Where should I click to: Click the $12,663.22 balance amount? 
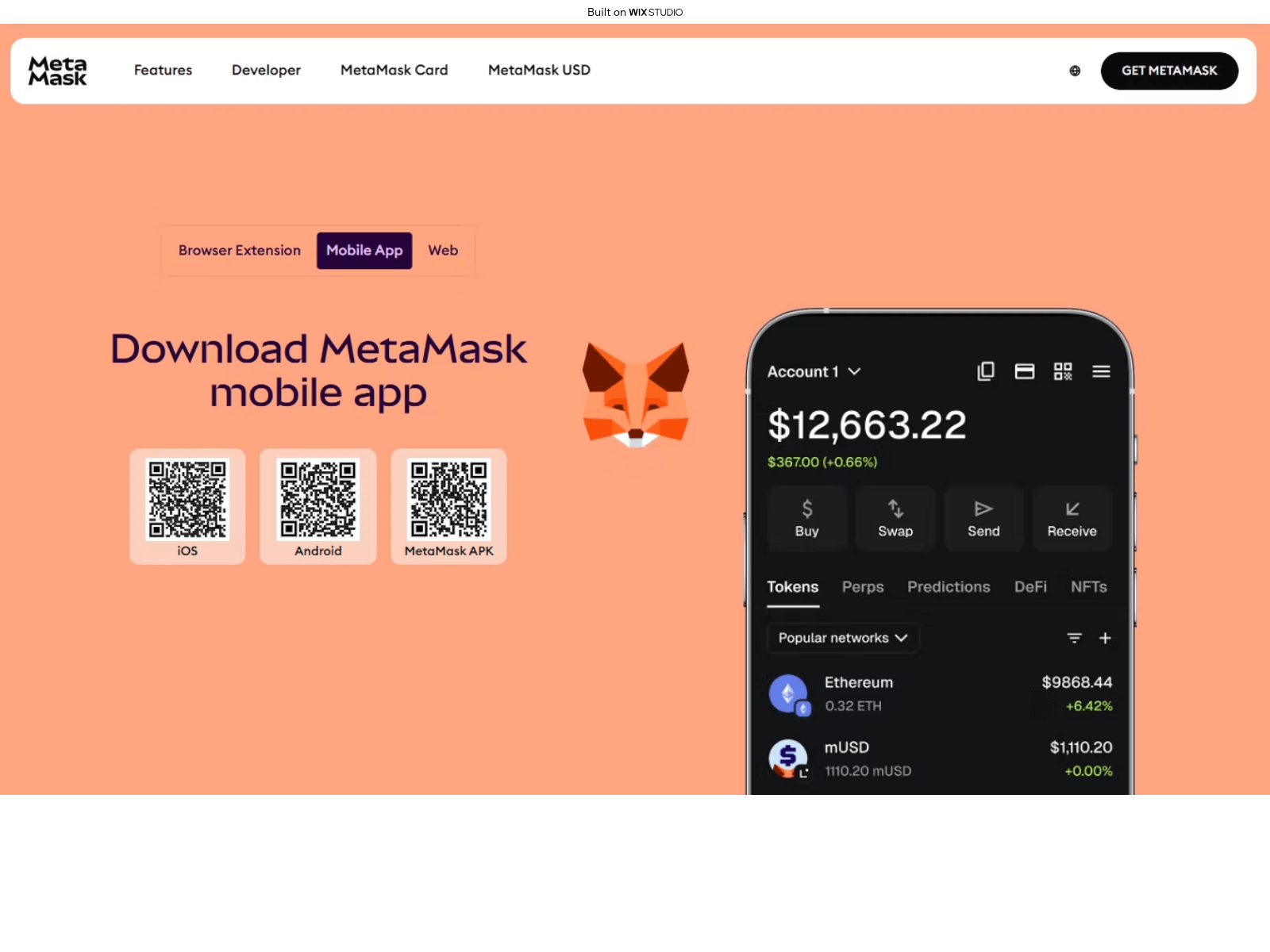pyautogui.click(x=867, y=424)
